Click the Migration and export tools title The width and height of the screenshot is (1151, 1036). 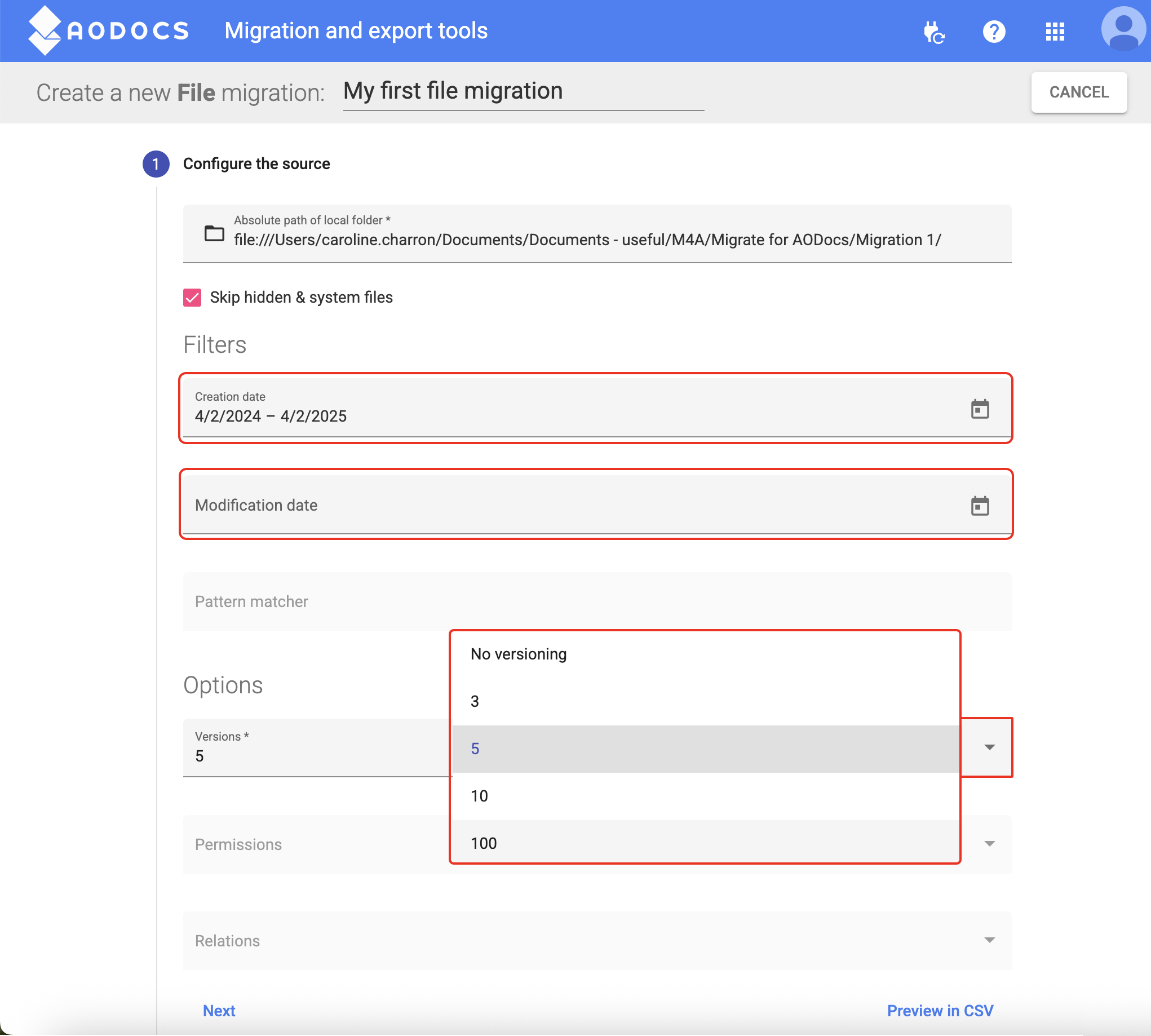coord(356,31)
